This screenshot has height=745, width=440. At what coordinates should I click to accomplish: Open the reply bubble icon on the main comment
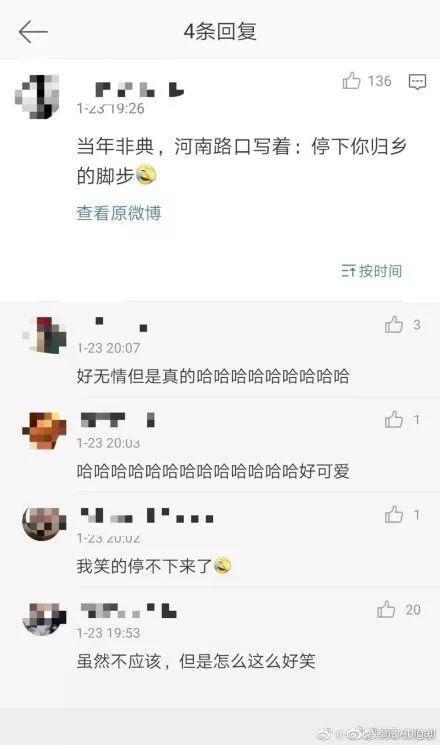[x=417, y=82]
